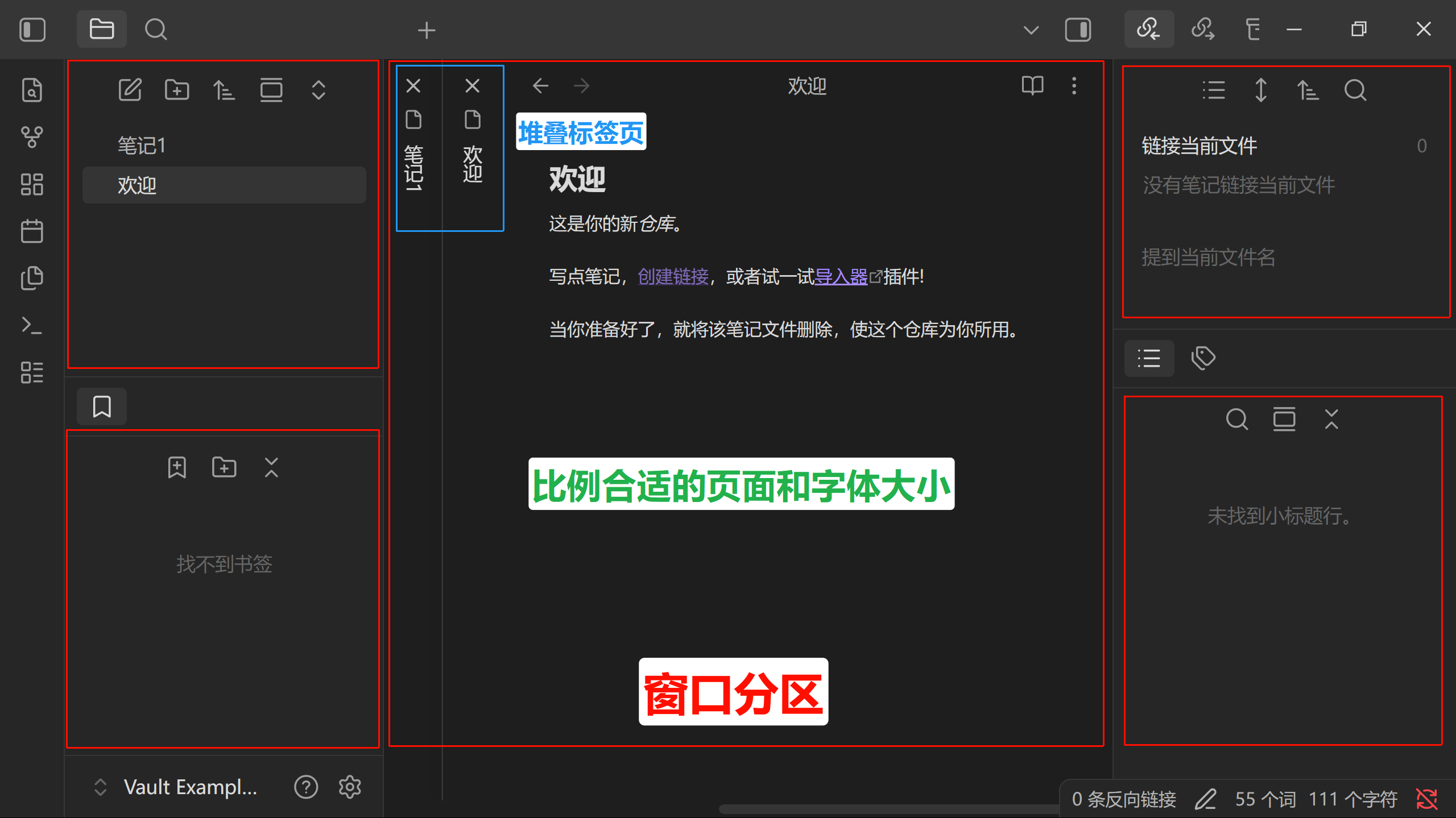This screenshot has height=818, width=1456.
Task: Open the quick switcher file search icon
Action: [x=32, y=90]
